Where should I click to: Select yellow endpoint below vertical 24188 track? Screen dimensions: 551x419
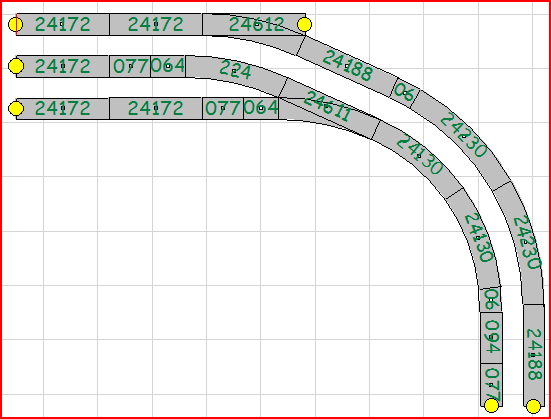533,406
